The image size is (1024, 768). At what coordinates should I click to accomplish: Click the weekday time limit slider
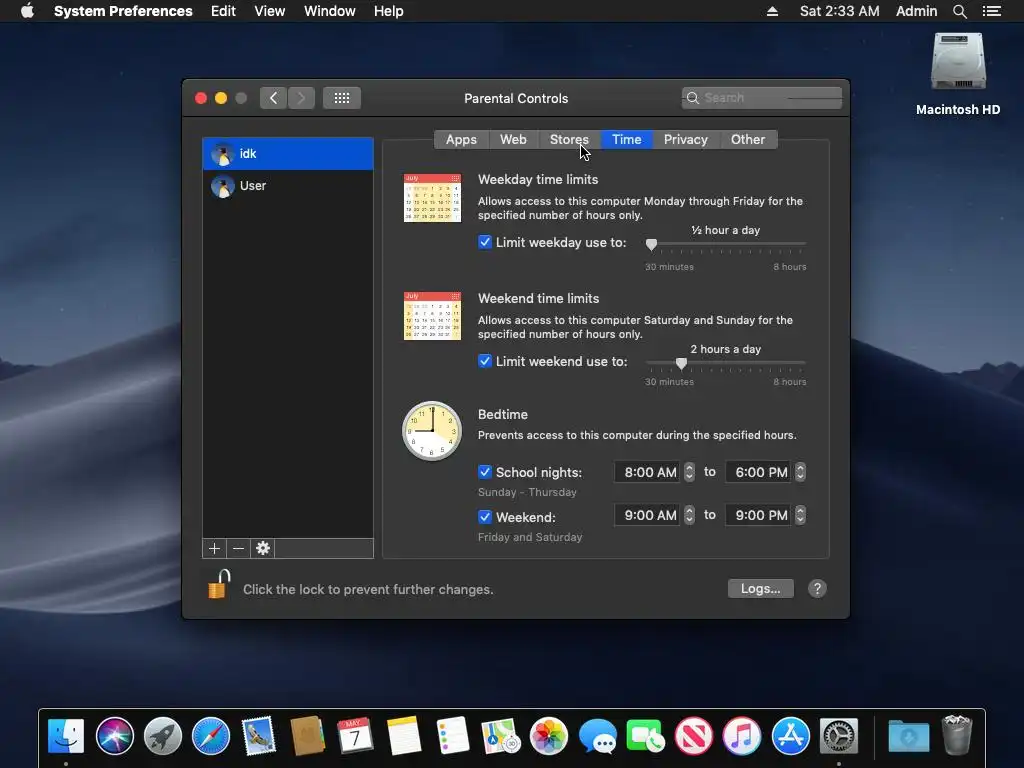coord(726,244)
